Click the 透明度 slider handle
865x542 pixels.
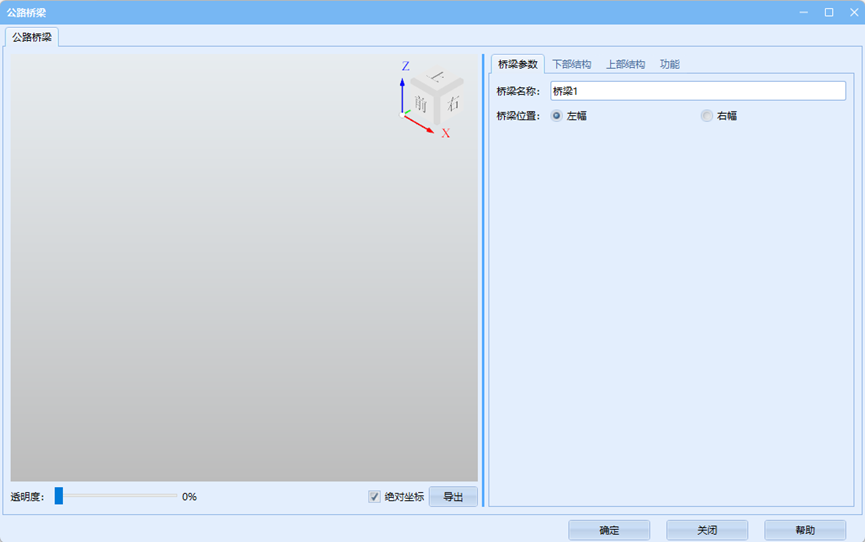59,496
